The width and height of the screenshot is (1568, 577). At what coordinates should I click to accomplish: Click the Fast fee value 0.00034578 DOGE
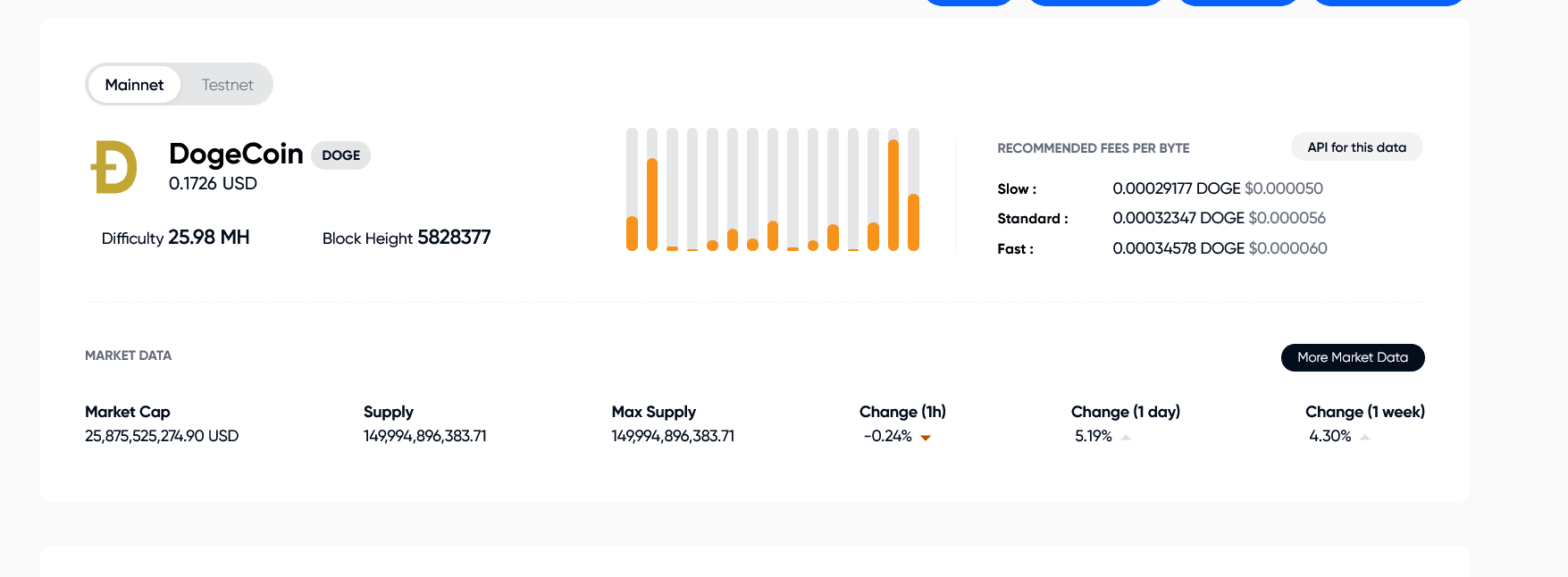[x=1178, y=248]
